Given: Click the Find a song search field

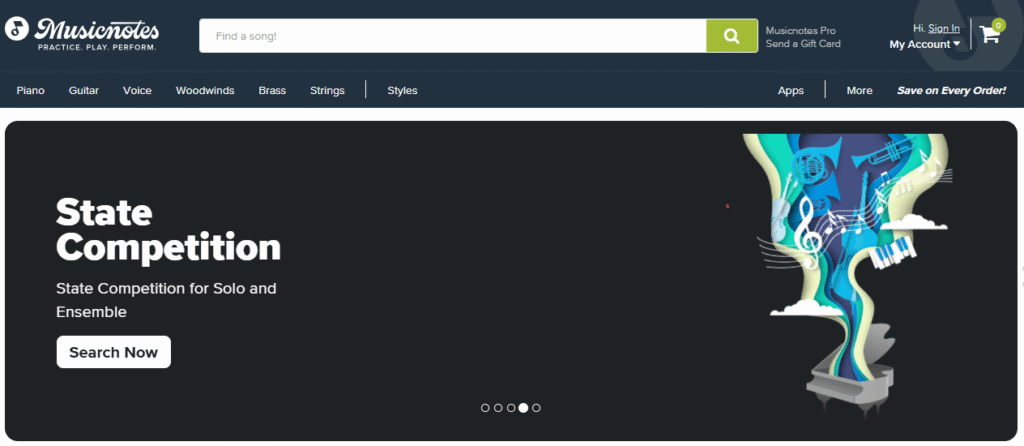Looking at the screenshot, I should [x=452, y=36].
